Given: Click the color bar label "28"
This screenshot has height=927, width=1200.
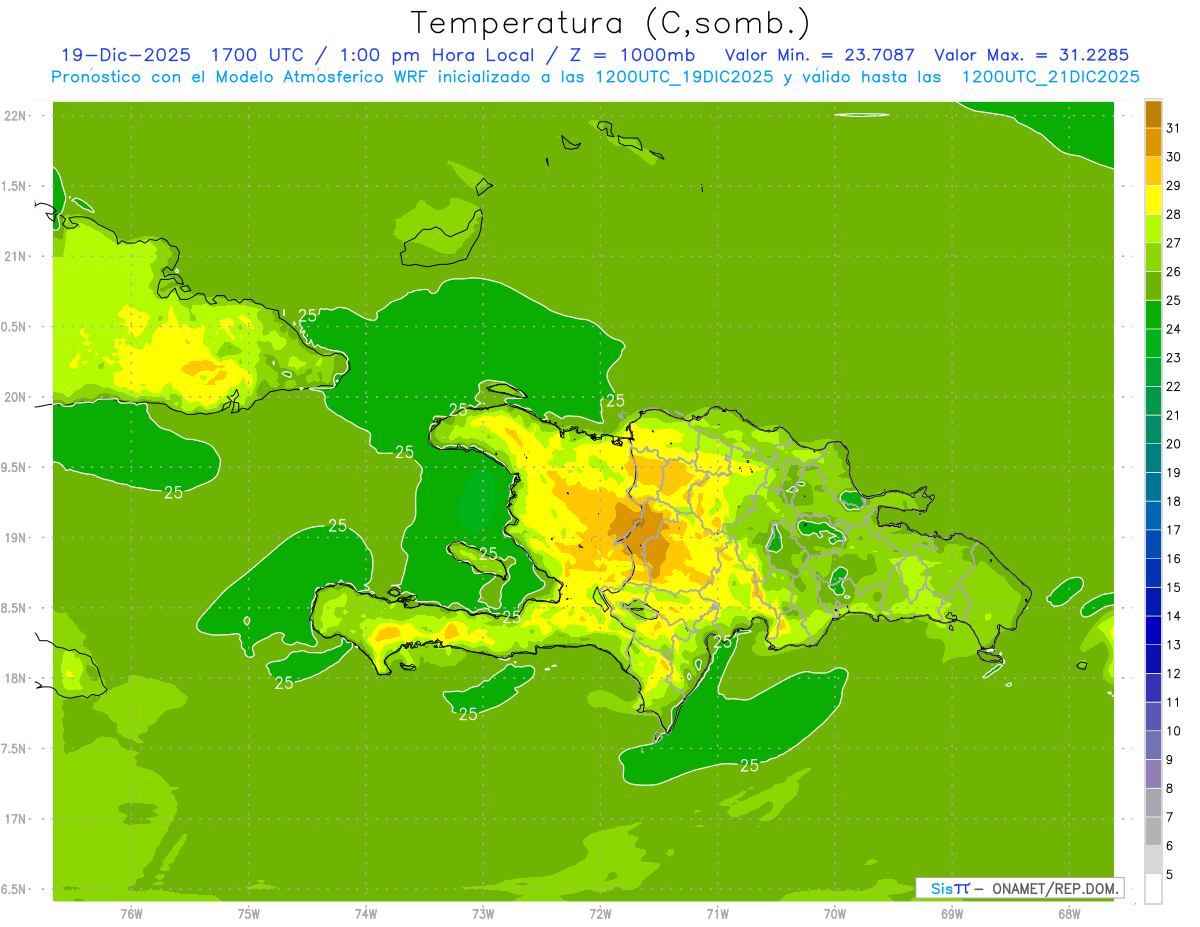Looking at the screenshot, I should (1173, 214).
